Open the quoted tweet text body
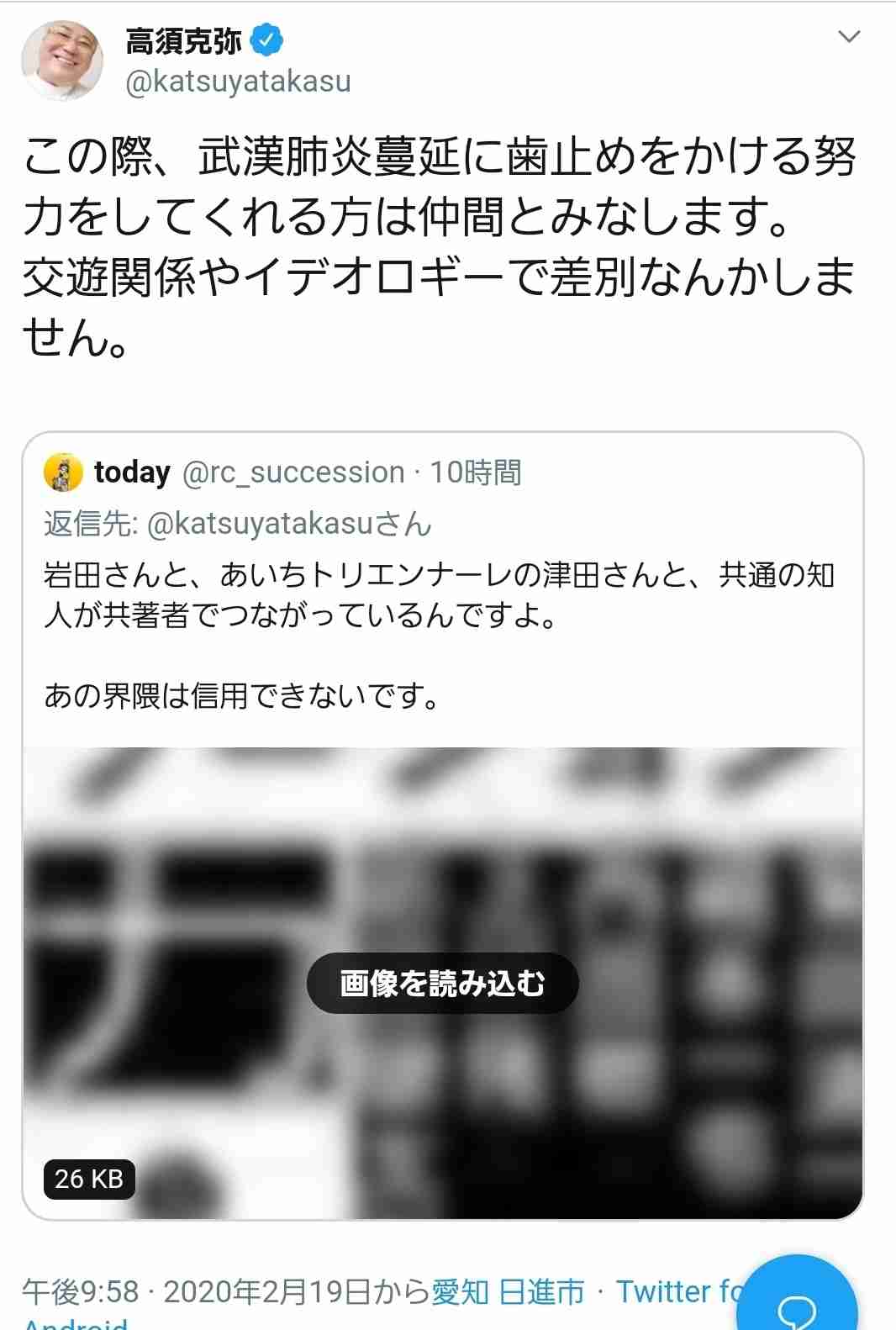896x1330 pixels. click(440, 636)
